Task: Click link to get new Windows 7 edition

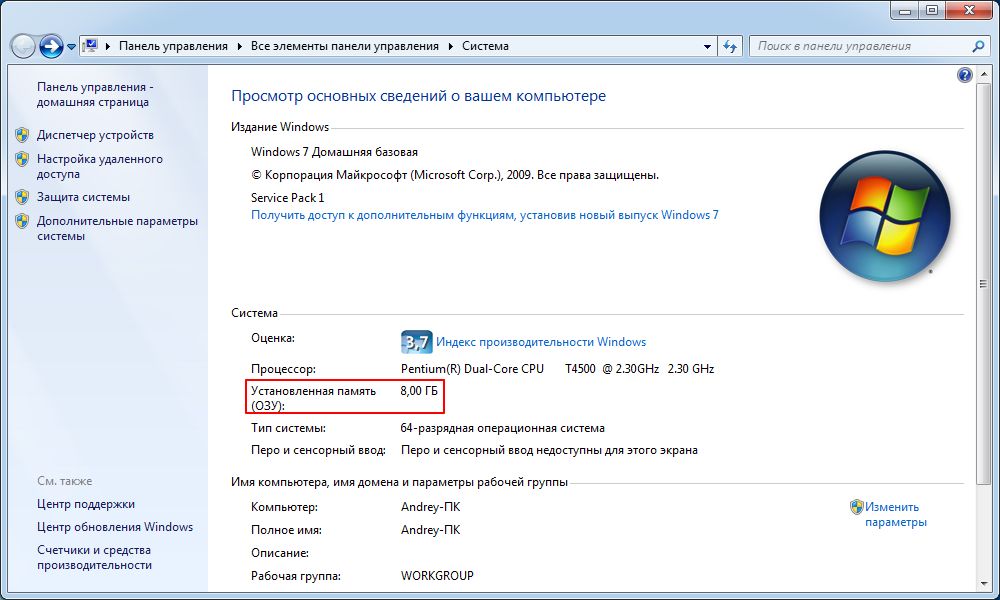Action: click(485, 215)
